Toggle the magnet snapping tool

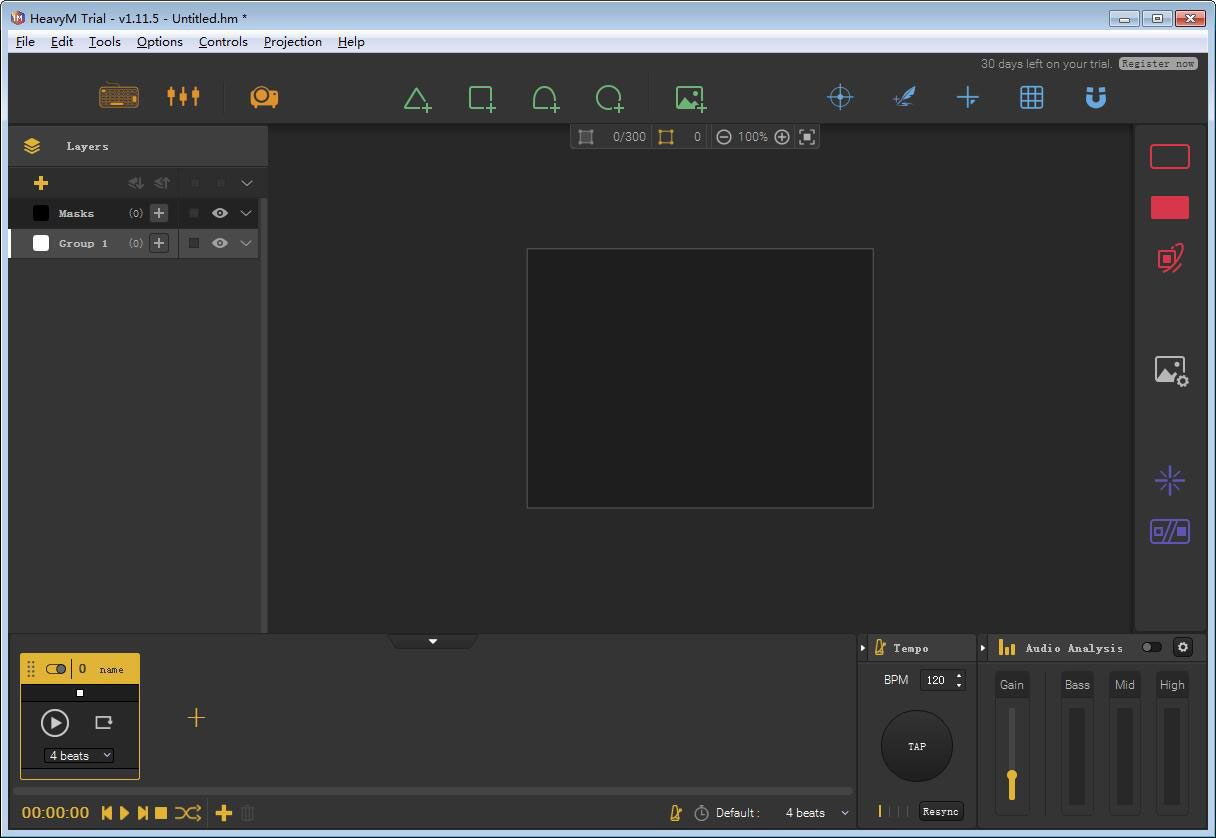point(1096,97)
